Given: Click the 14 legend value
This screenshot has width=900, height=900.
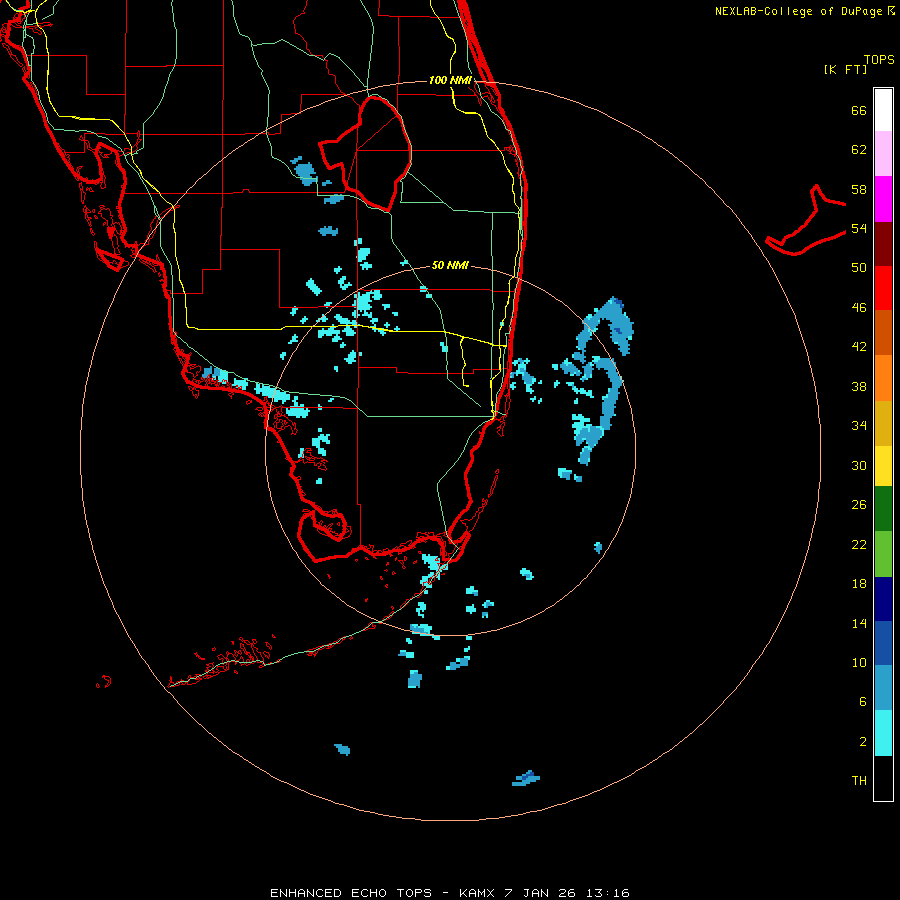Looking at the screenshot, I should [859, 623].
